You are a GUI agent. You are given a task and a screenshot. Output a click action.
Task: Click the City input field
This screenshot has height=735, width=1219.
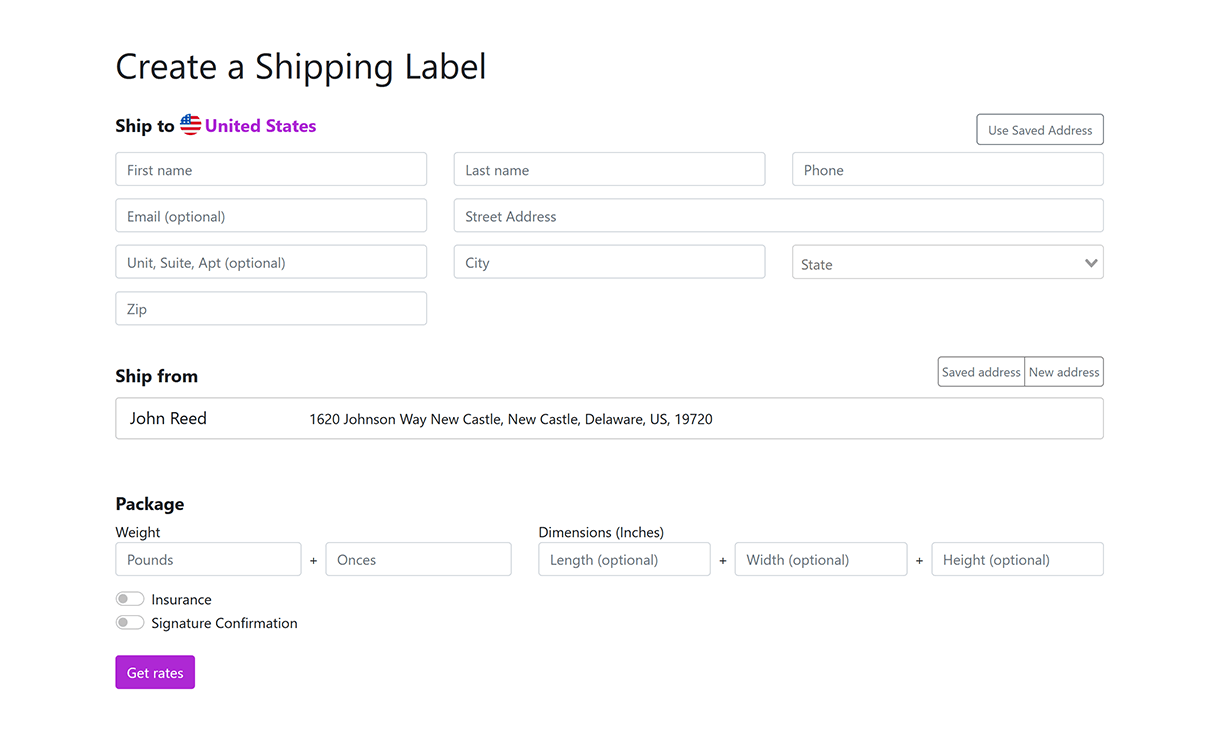(x=609, y=263)
